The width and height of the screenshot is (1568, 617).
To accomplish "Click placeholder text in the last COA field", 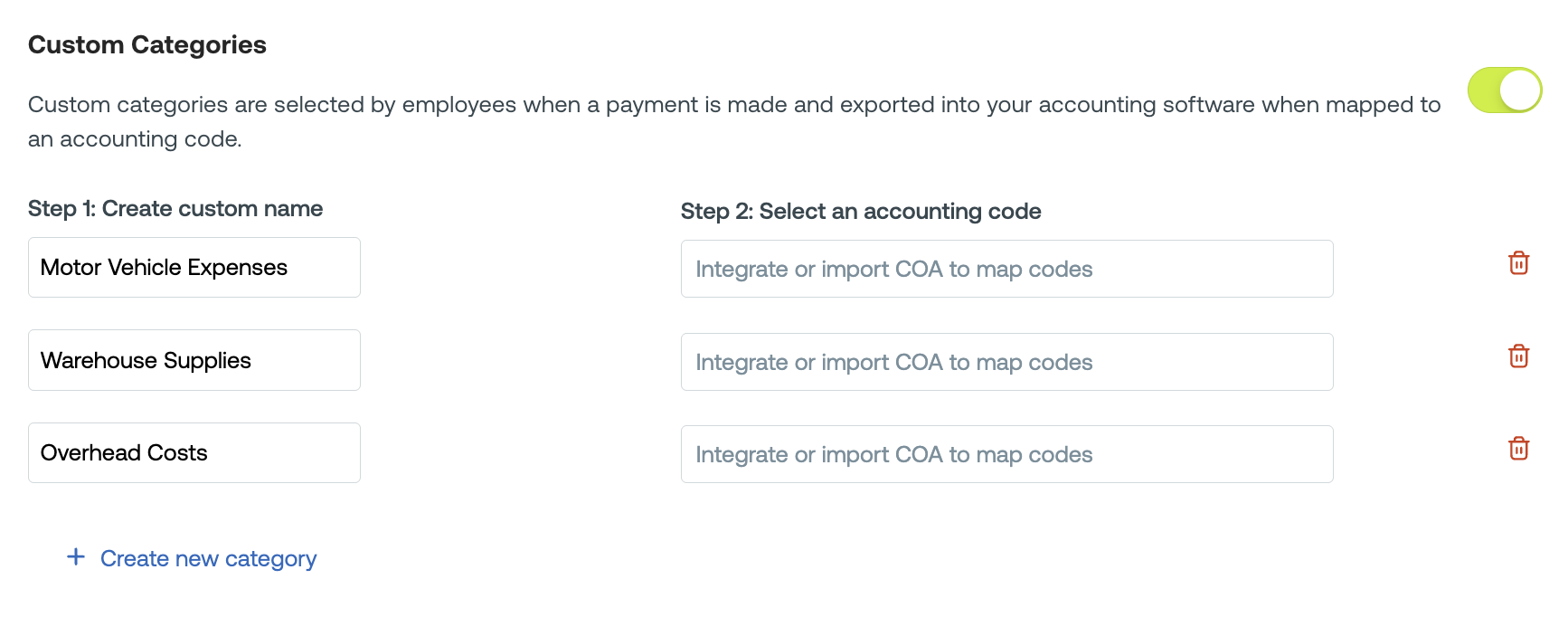I will pyautogui.click(x=893, y=455).
